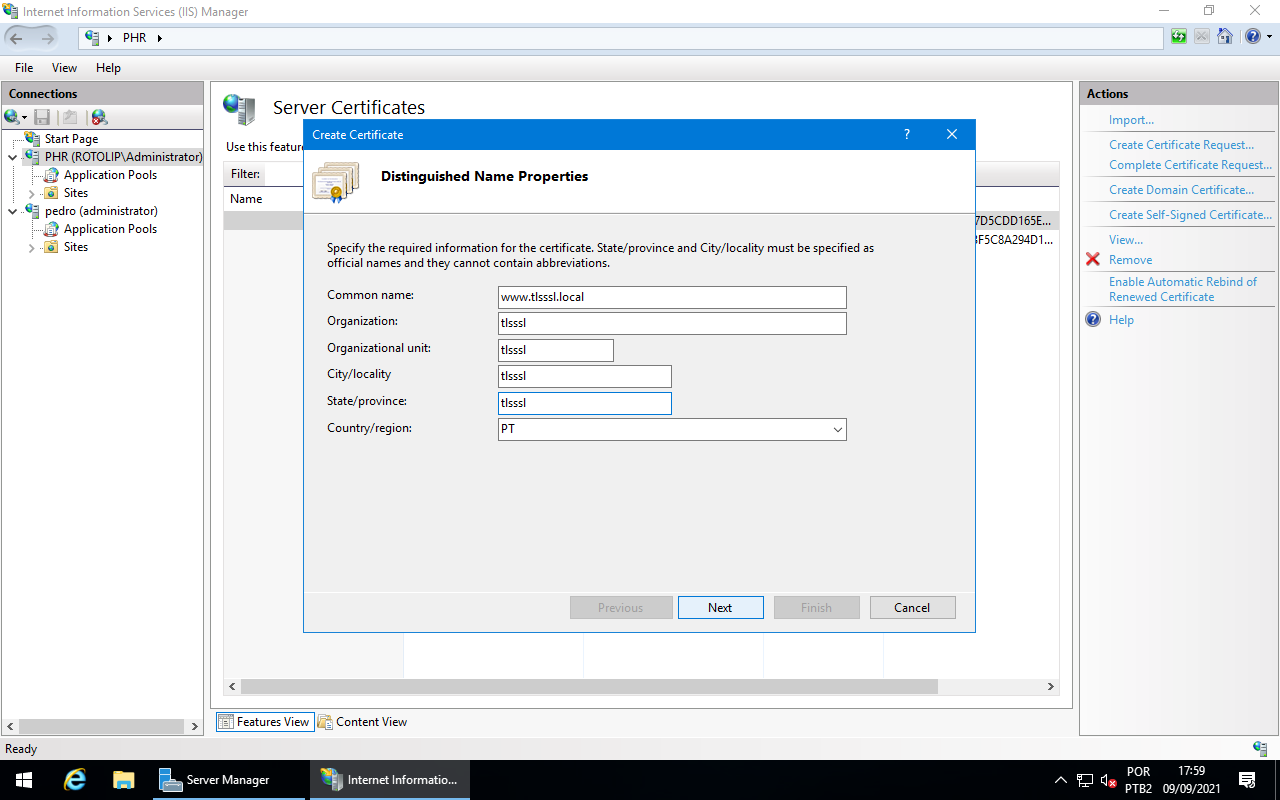Viewport: 1280px width, 800px height.
Task: Click the Help question mark icon
Action: click(1252, 36)
